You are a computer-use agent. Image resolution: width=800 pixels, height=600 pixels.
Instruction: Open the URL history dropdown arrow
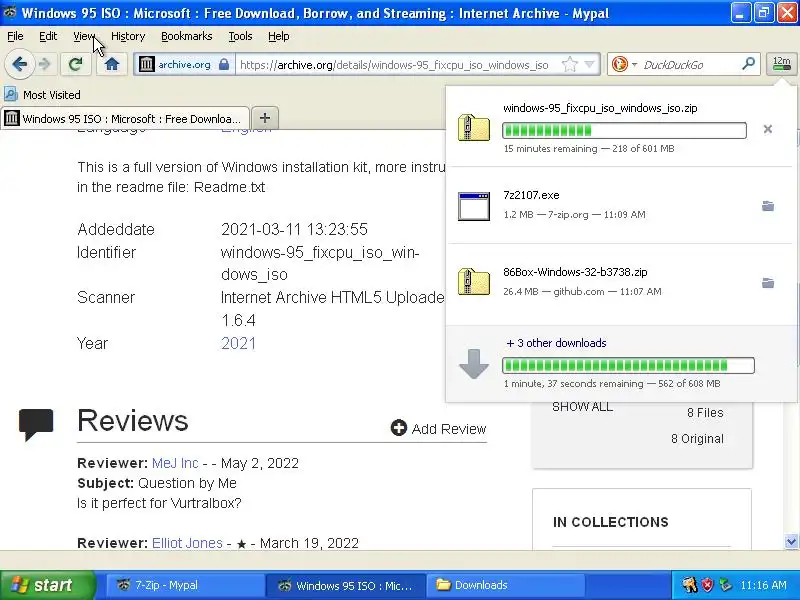(589, 64)
